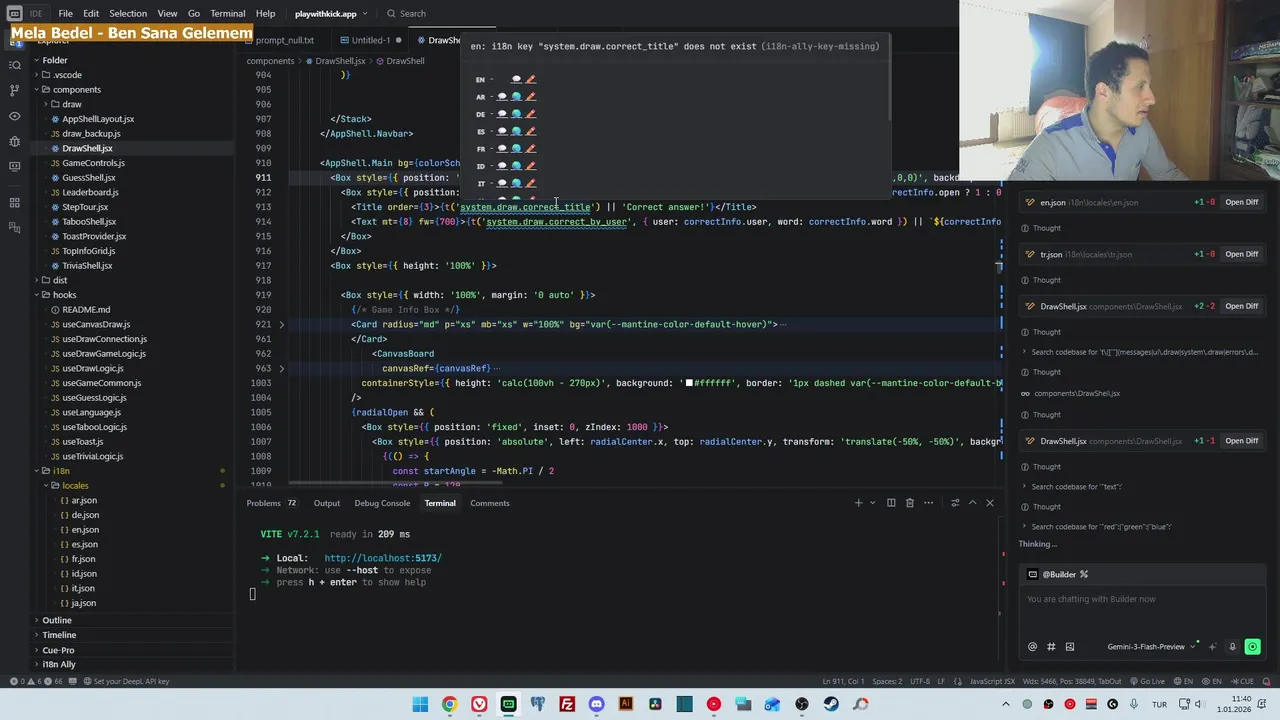The width and height of the screenshot is (1280, 720).
Task: Open the File menu
Action: (65, 14)
